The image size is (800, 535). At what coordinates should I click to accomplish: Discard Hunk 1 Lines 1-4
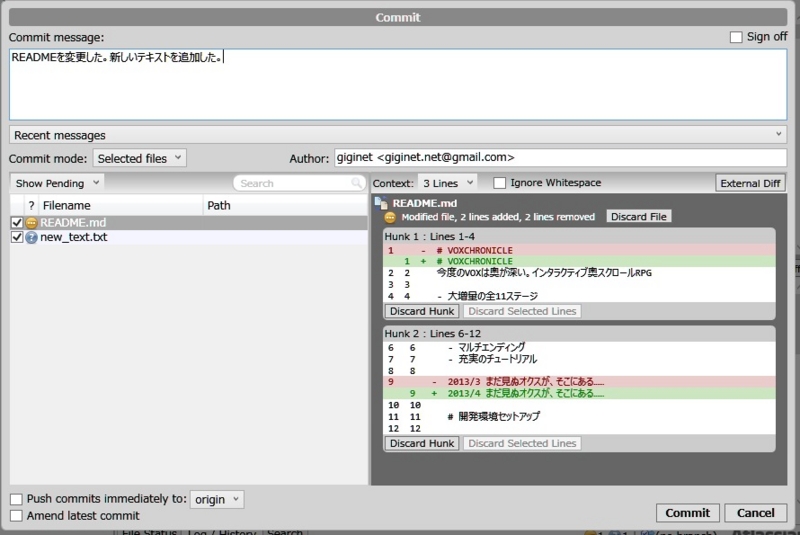pyautogui.click(x=422, y=311)
